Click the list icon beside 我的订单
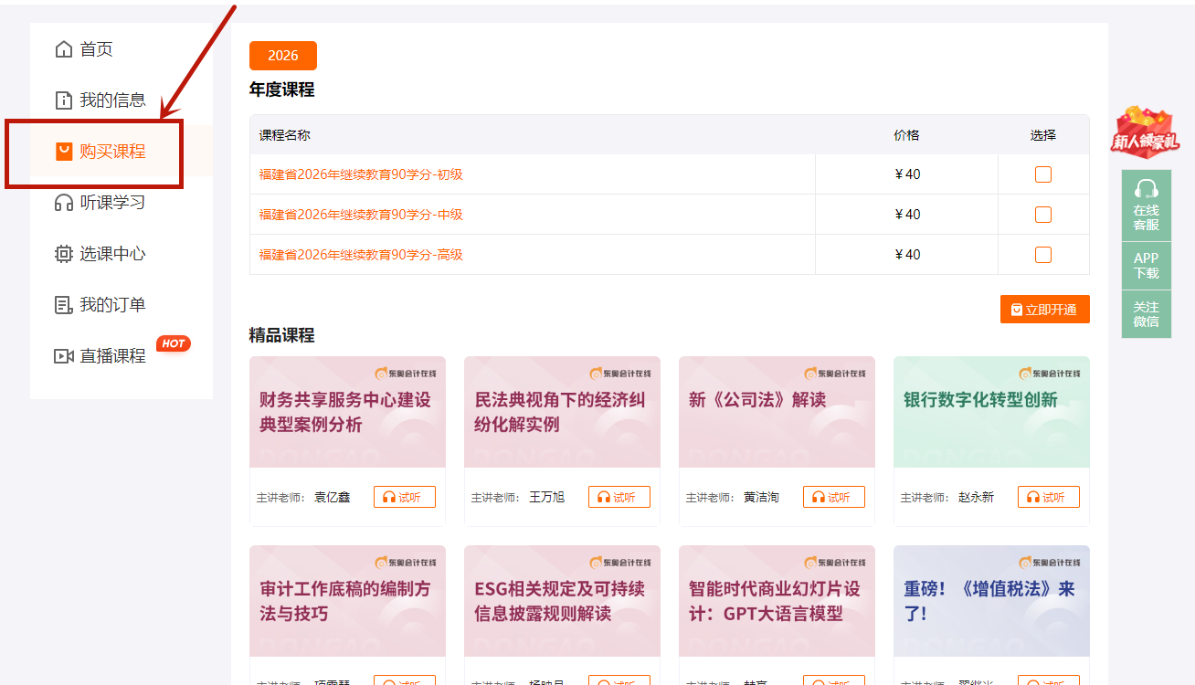 tap(63, 304)
